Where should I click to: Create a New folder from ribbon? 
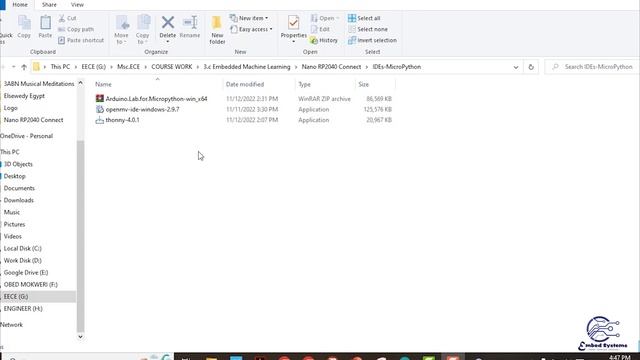tap(217, 29)
